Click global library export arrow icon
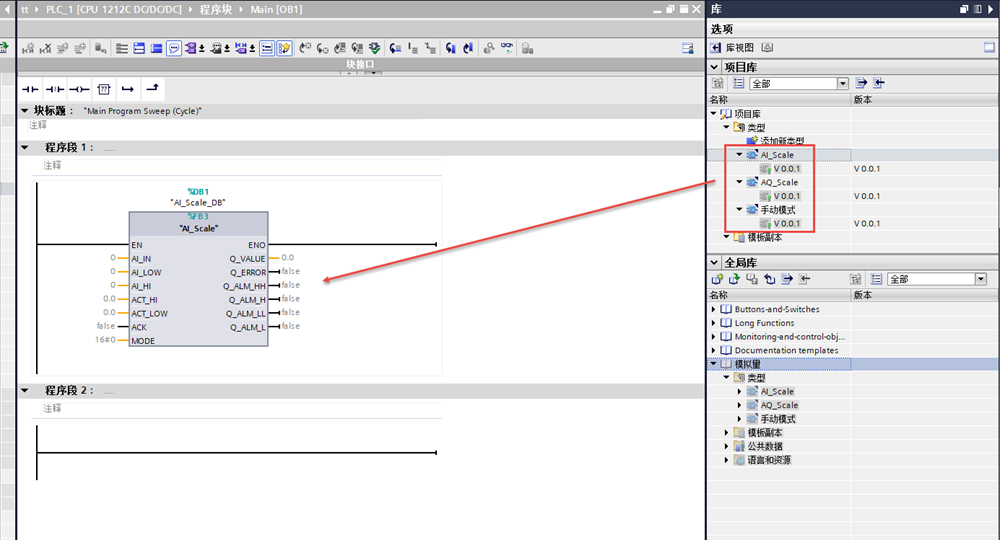The image size is (1000, 540). click(787, 279)
